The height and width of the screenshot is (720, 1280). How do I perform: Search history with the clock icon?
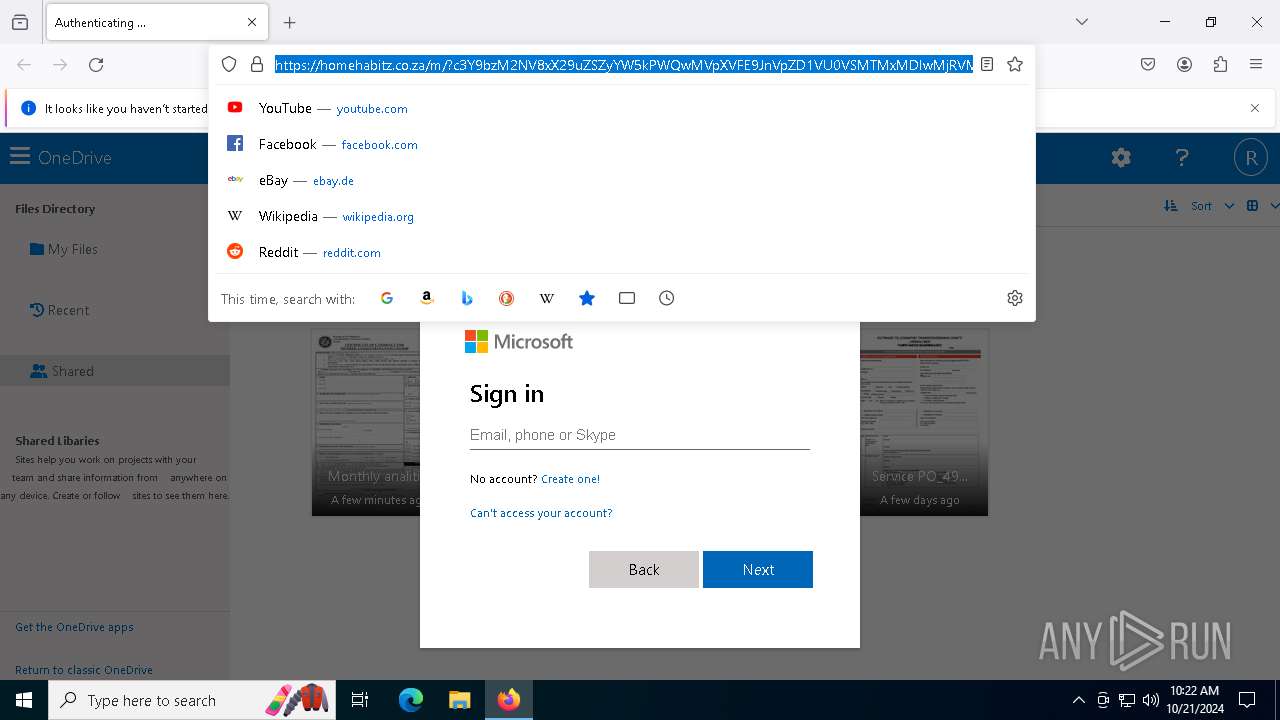coord(667,298)
